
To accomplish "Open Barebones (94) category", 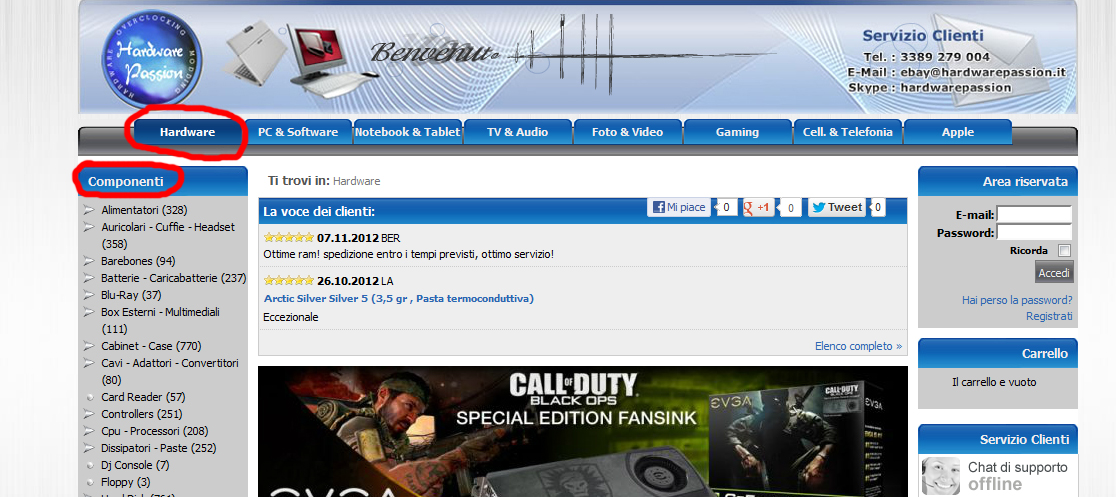I will coord(138,261).
